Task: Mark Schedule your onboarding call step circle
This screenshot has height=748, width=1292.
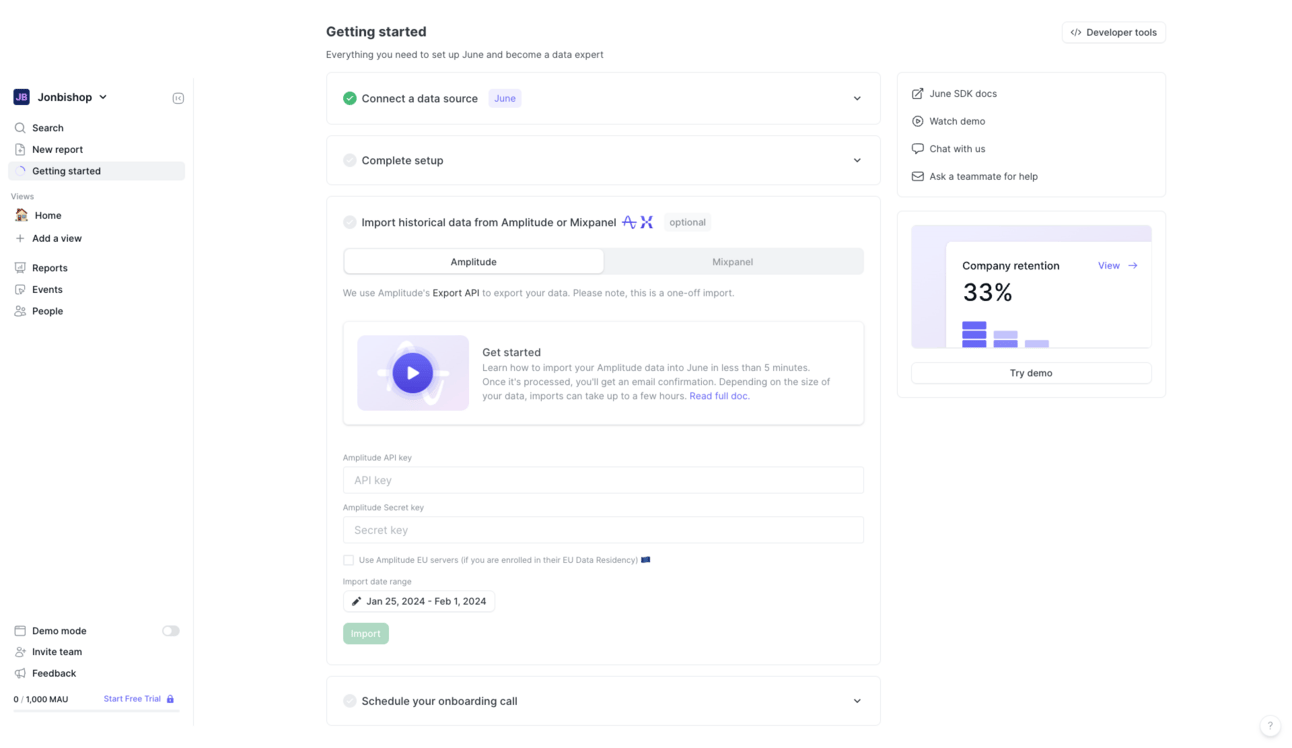Action: click(x=350, y=701)
